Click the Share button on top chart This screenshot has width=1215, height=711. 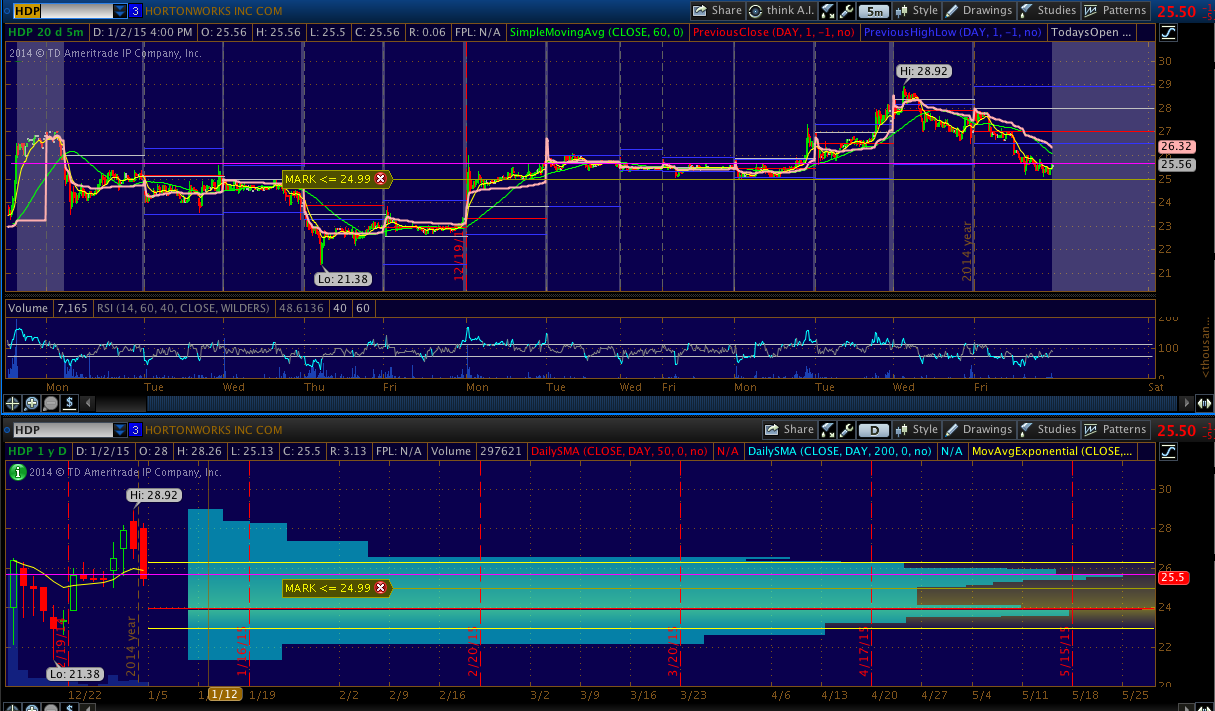[717, 11]
